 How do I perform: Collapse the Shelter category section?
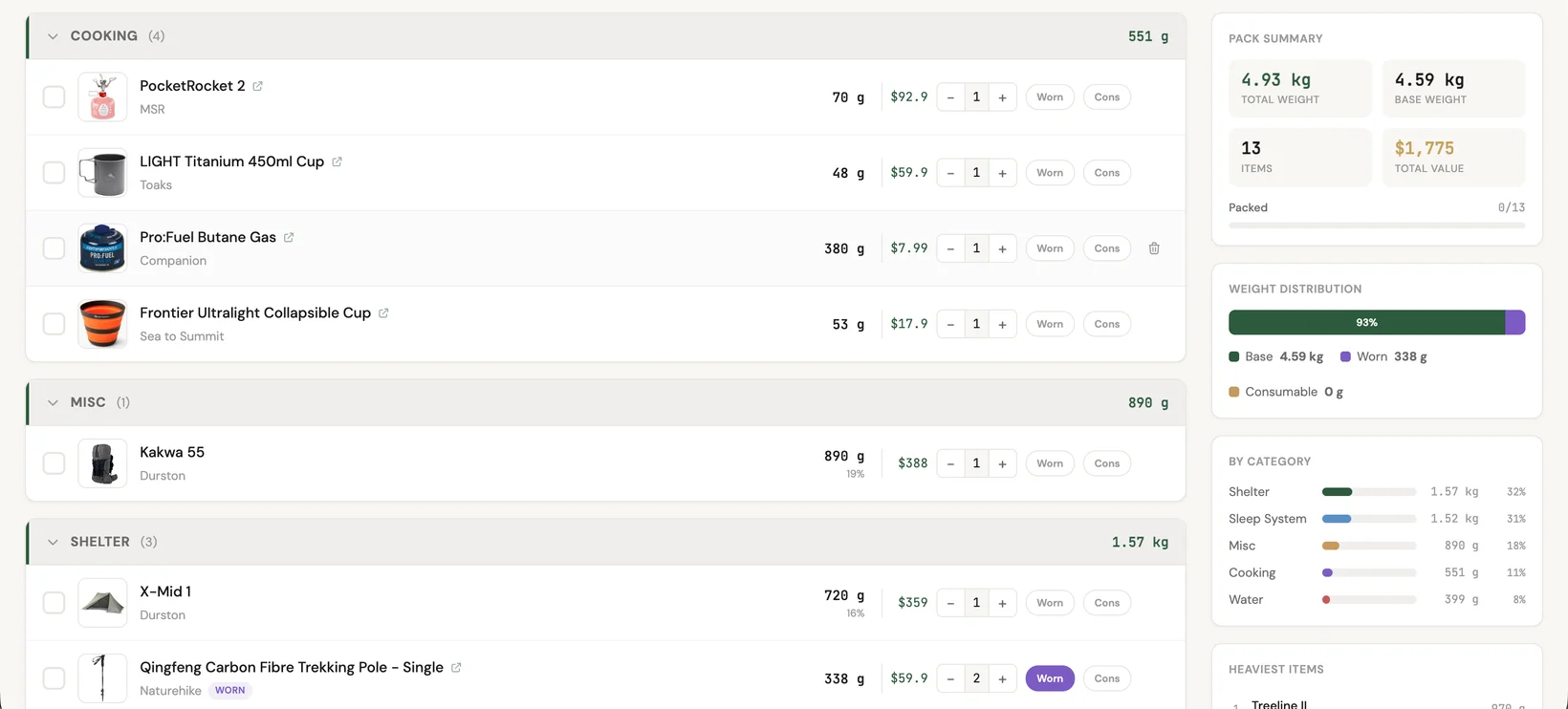point(53,542)
